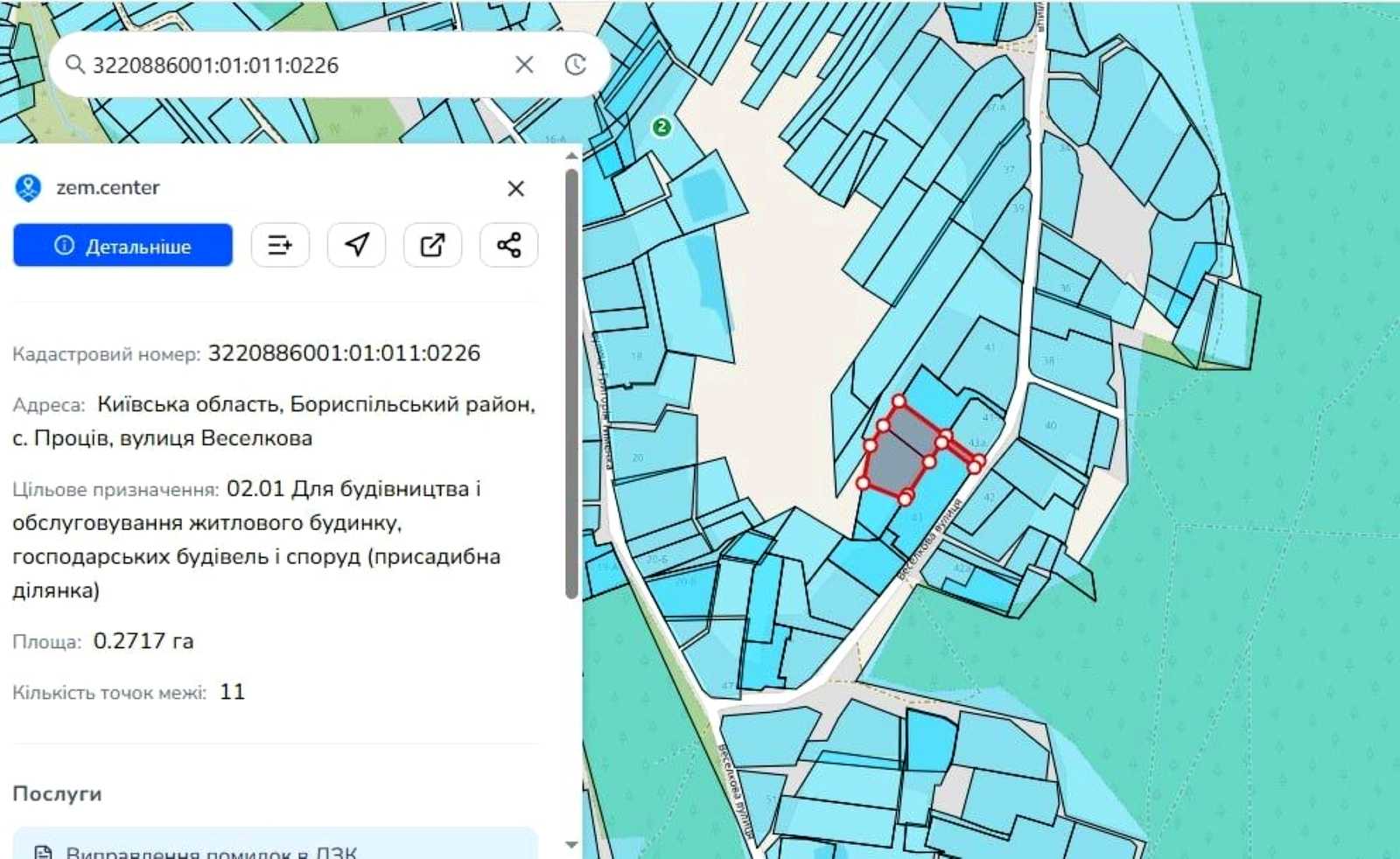The image size is (1400, 859).
Task: Open search history clock icon
Action: coord(575,65)
